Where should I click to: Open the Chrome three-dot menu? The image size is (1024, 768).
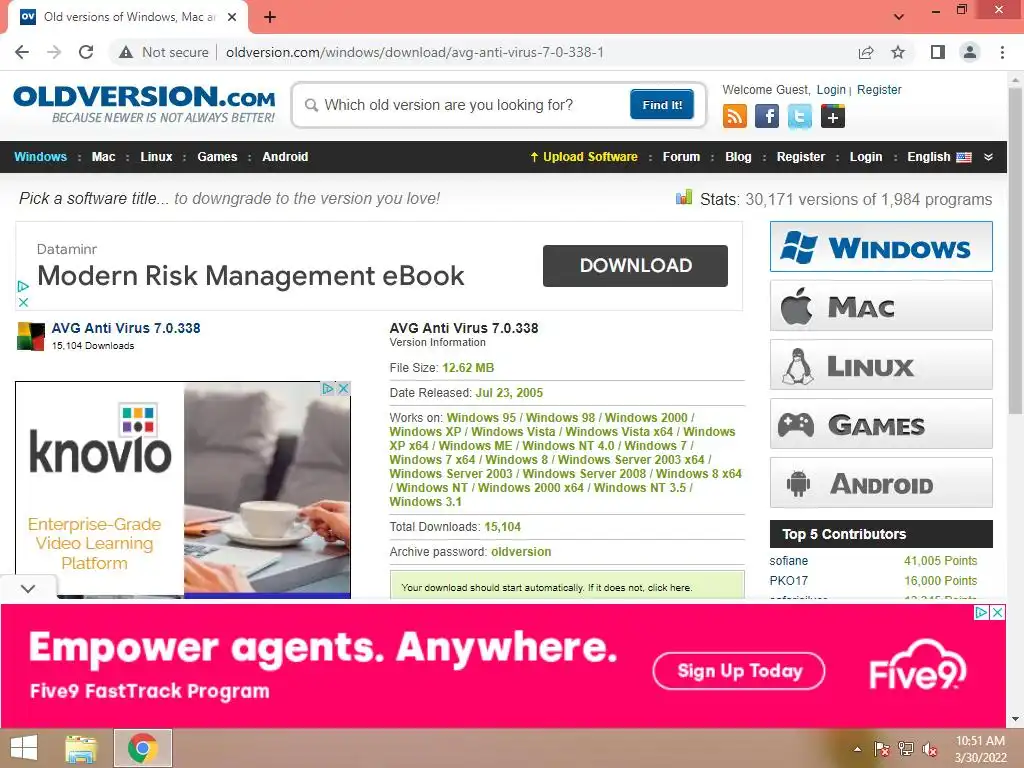click(x=1002, y=52)
